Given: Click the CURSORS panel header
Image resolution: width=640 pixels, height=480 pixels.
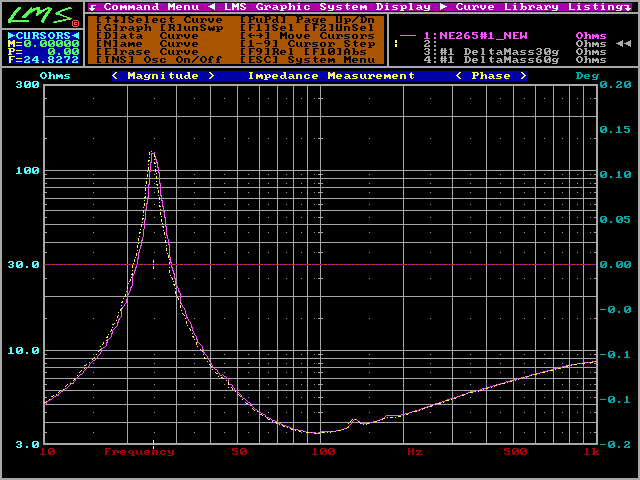Looking at the screenshot, I should (x=43, y=36).
